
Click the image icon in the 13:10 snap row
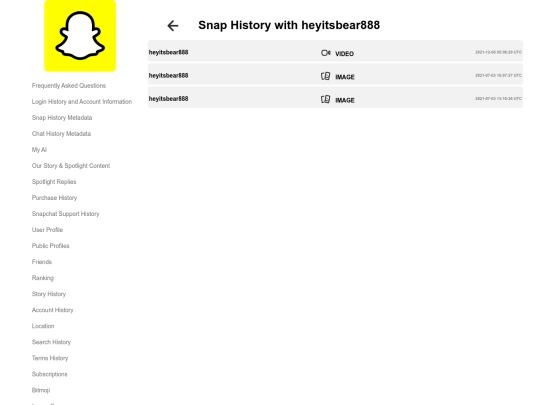coord(325,100)
